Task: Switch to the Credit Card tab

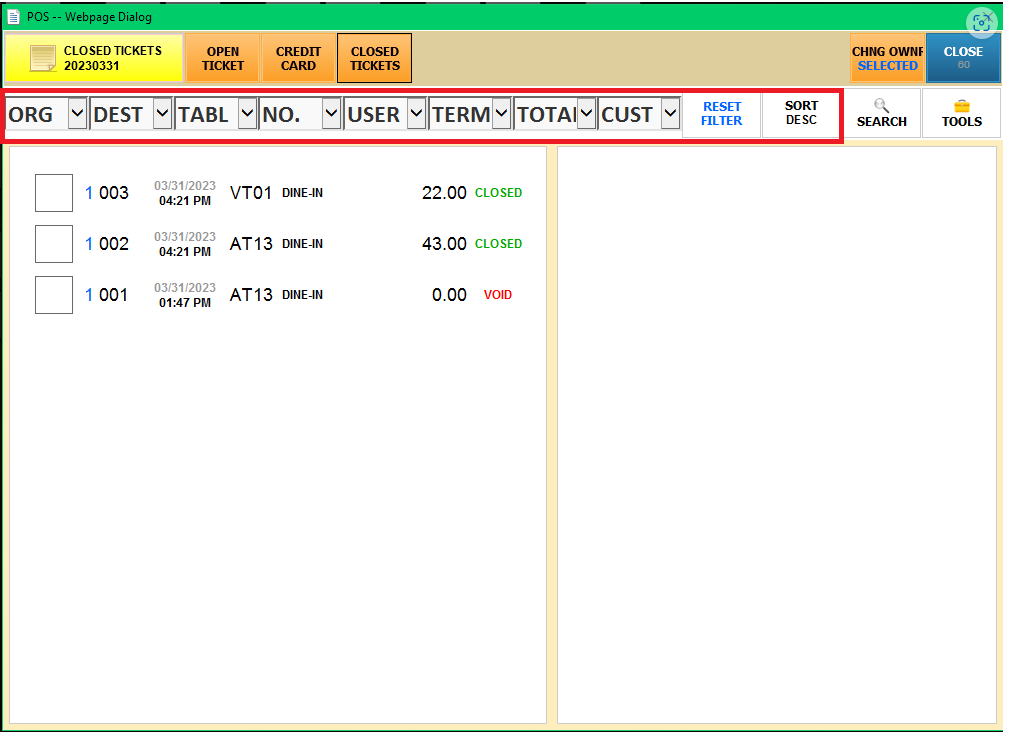Action: 298,59
